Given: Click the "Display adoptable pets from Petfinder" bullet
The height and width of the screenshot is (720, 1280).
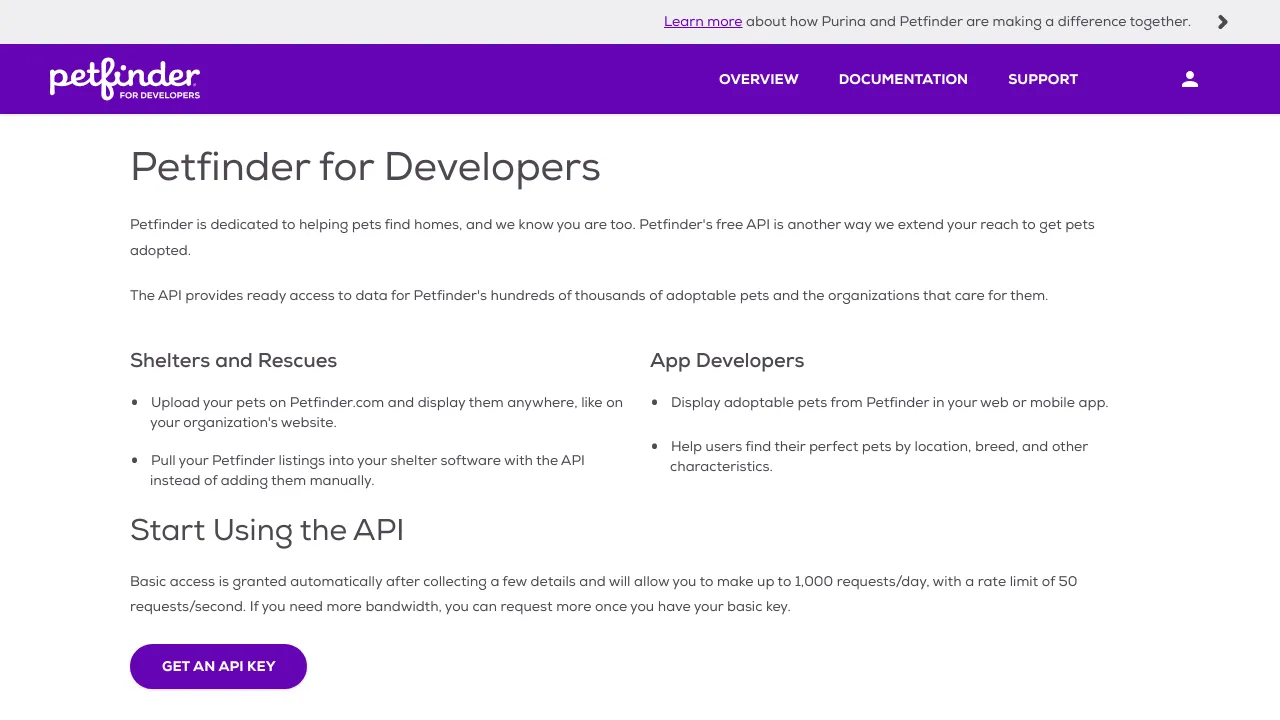Looking at the screenshot, I should [x=889, y=402].
